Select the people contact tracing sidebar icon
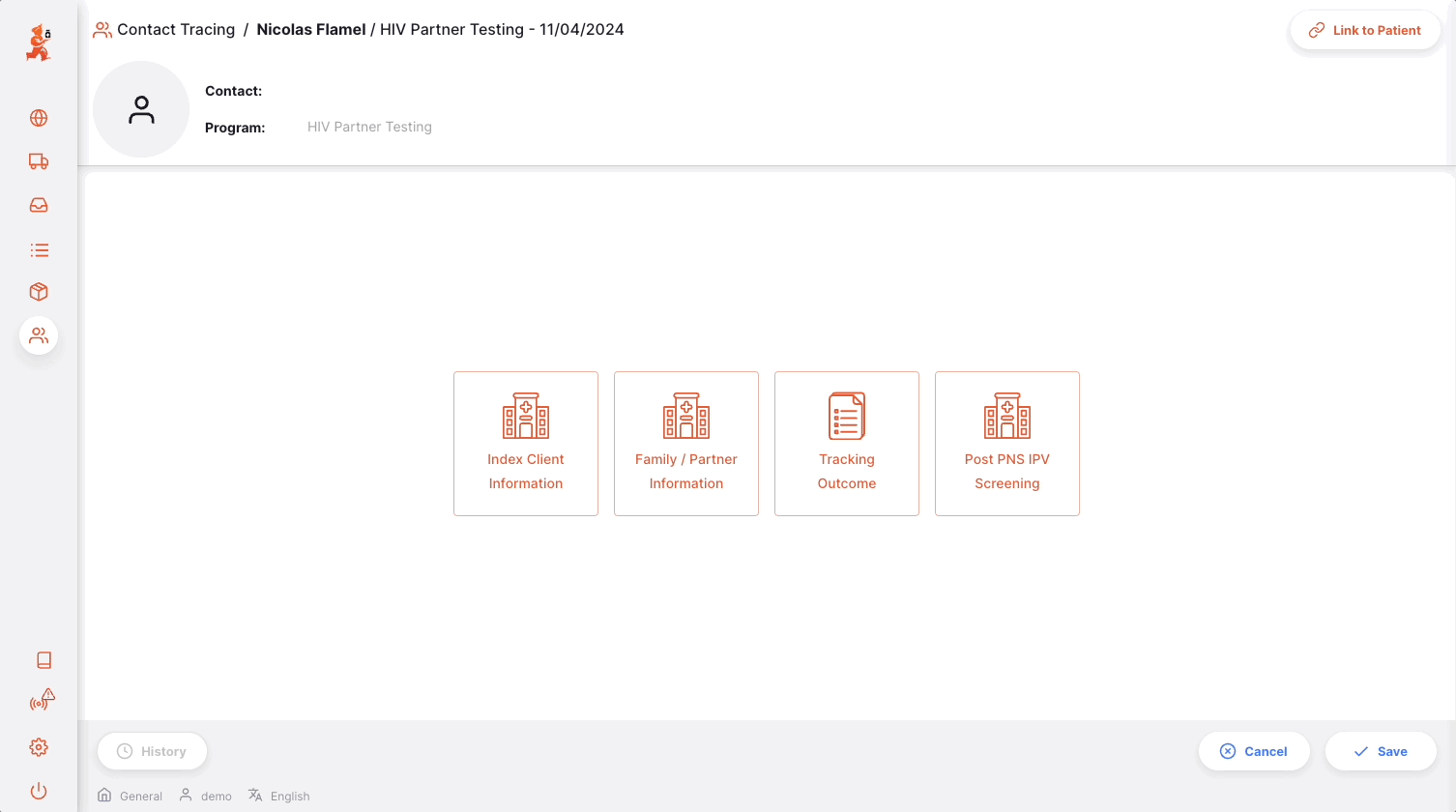The height and width of the screenshot is (812, 1456). [x=39, y=335]
